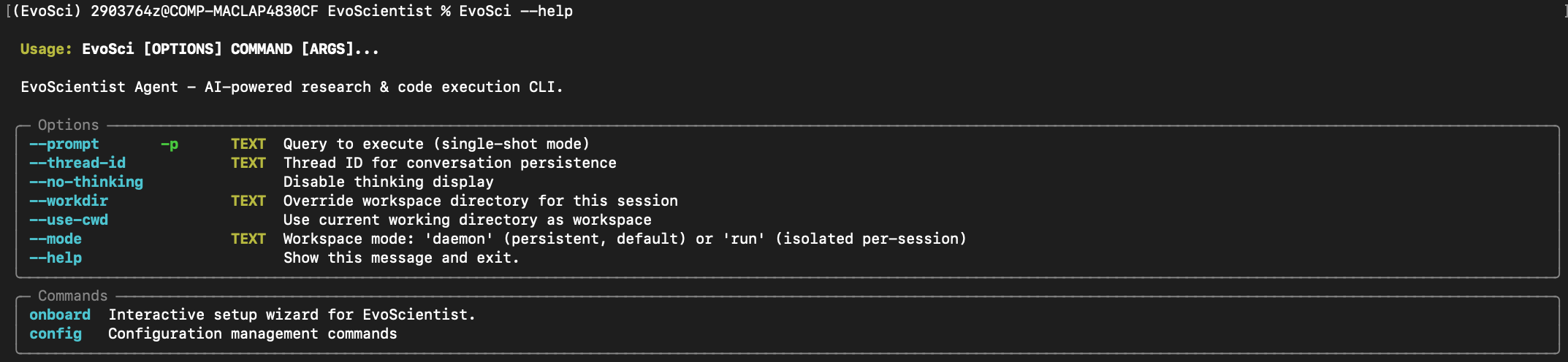Click the Commands section header
Viewport: 1568px width, 362px height.
73,296
